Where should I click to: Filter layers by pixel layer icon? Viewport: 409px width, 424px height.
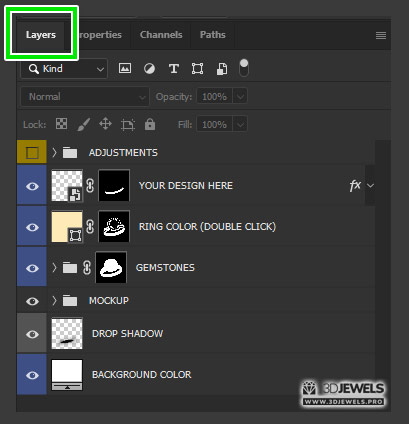coord(125,68)
